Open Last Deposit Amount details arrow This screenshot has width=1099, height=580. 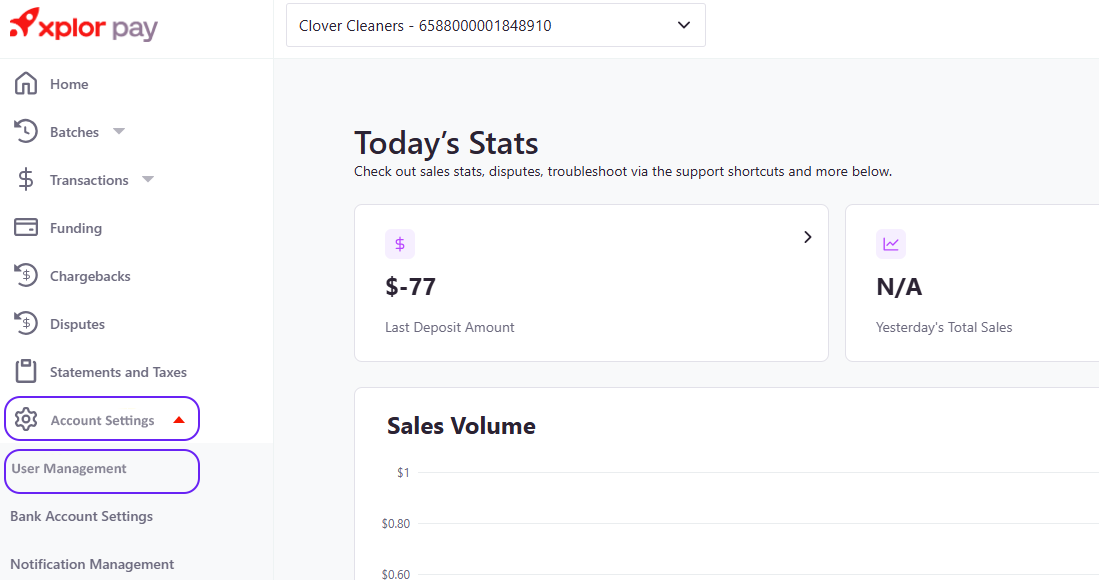pyautogui.click(x=807, y=237)
